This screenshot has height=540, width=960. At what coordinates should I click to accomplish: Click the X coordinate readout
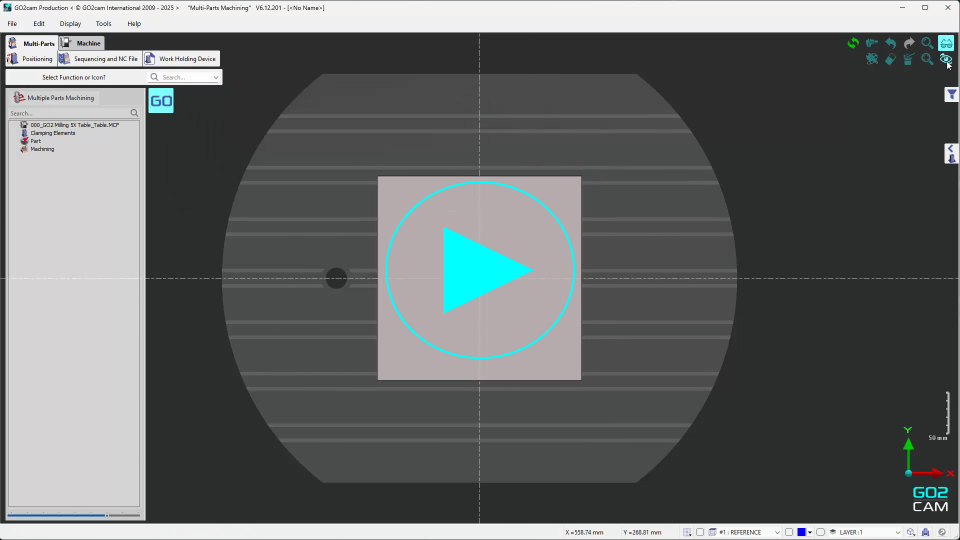[584, 533]
